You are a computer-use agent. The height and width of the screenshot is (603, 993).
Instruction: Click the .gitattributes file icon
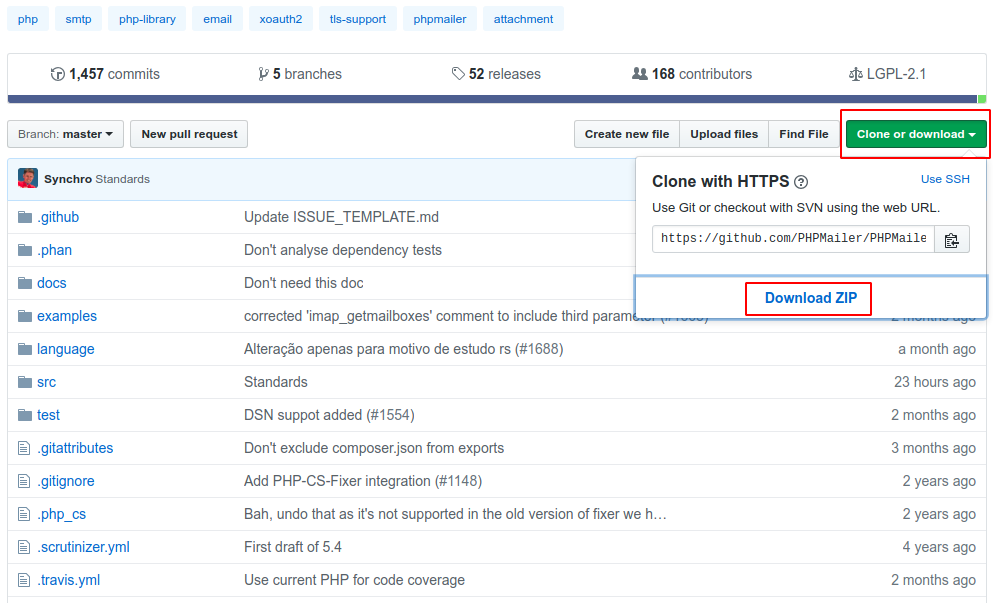[24, 448]
